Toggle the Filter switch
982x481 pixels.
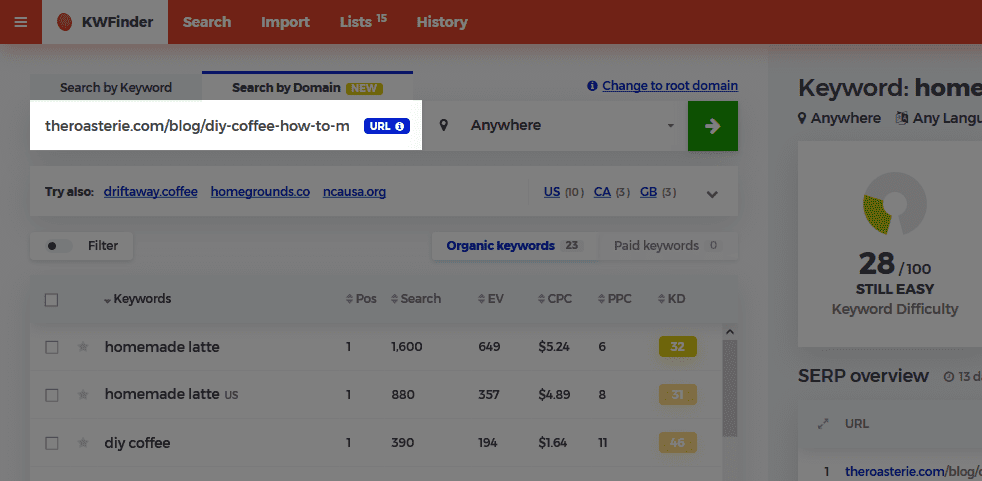(x=59, y=246)
